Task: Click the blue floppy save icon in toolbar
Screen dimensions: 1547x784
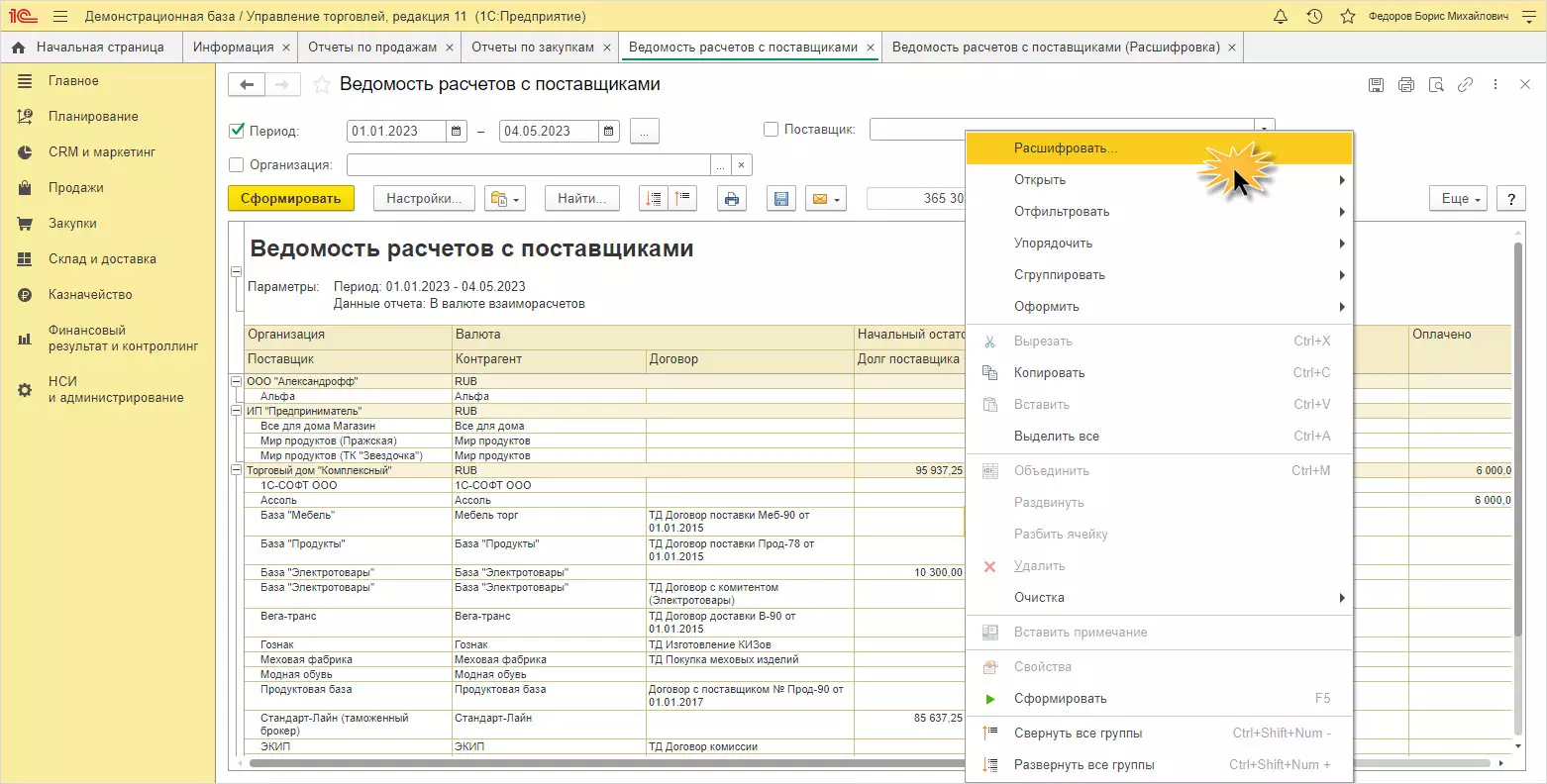Action: (x=781, y=199)
